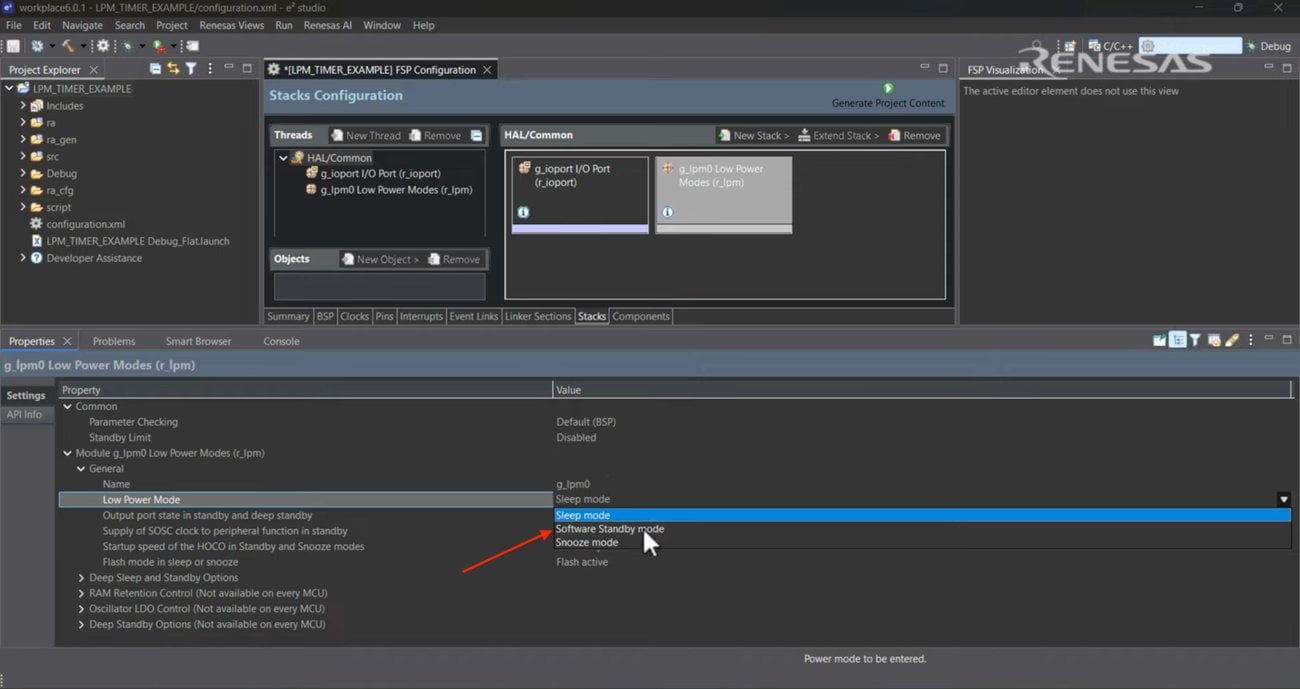Image resolution: width=1300 pixels, height=689 pixels.
Task: Click the Build hammer icon in toolbar
Action: click(68, 46)
